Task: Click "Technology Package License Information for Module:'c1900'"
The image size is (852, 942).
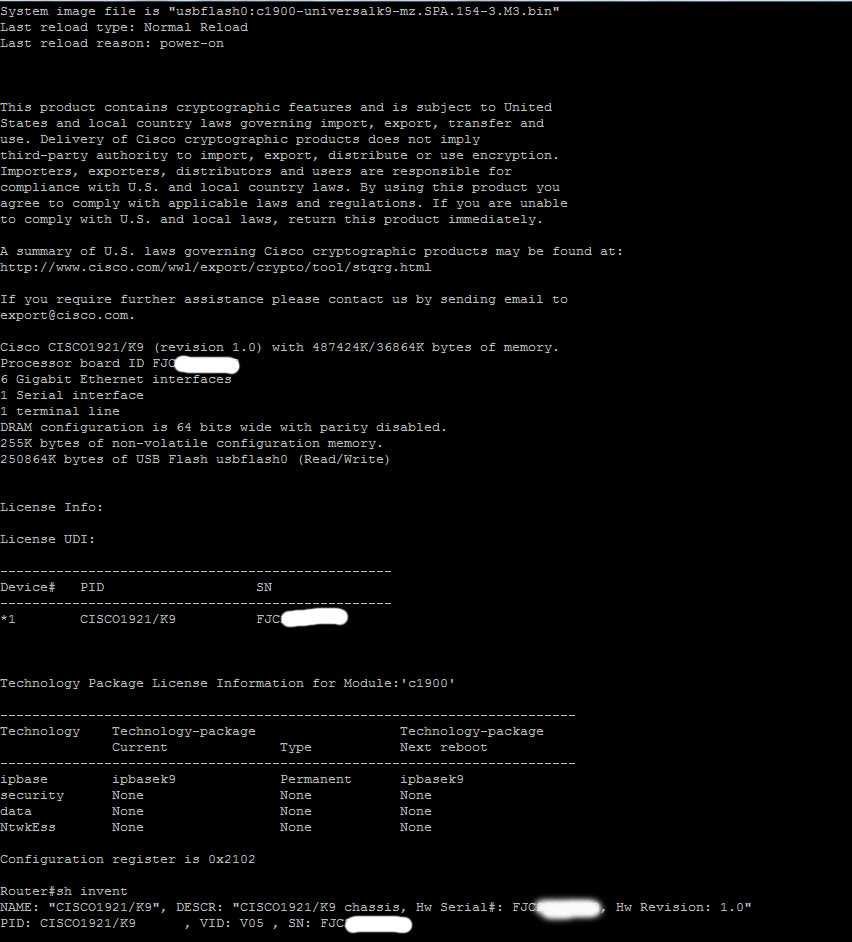Action: coord(228,683)
